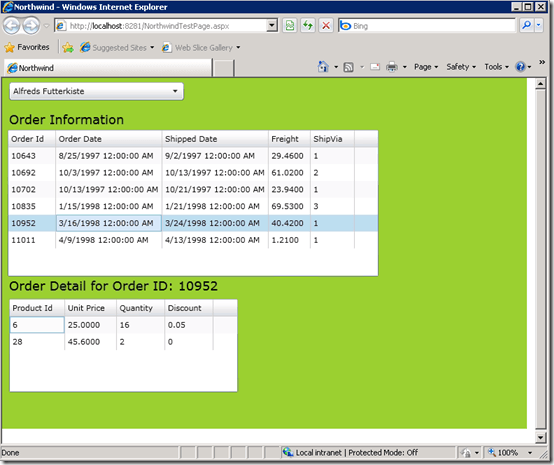Click the red Stop loading icon
554x465 pixels.
pyautogui.click(x=326, y=25)
